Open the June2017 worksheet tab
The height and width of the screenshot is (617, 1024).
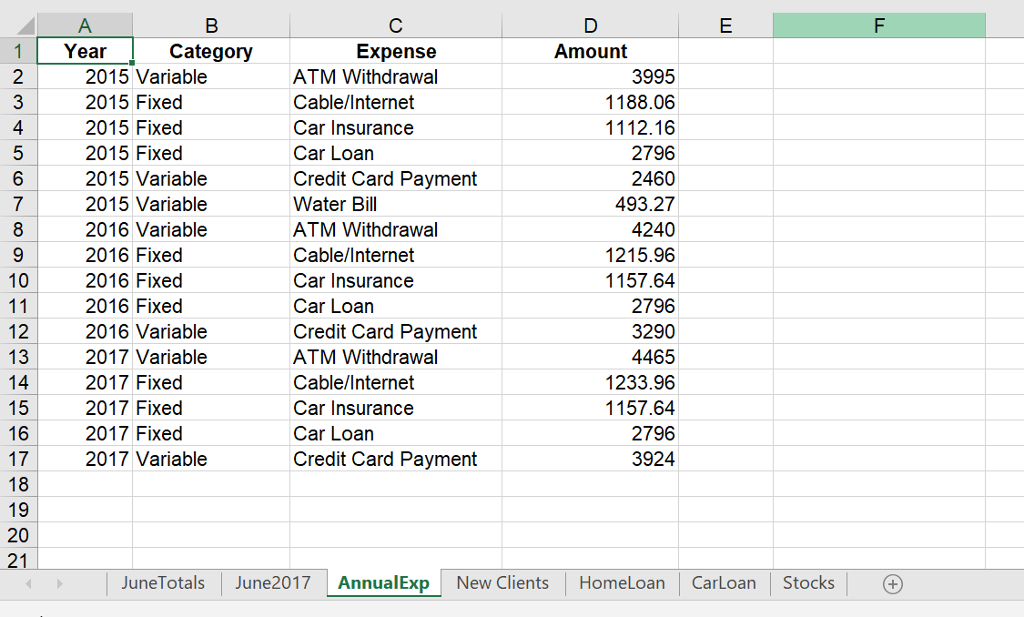click(x=272, y=583)
